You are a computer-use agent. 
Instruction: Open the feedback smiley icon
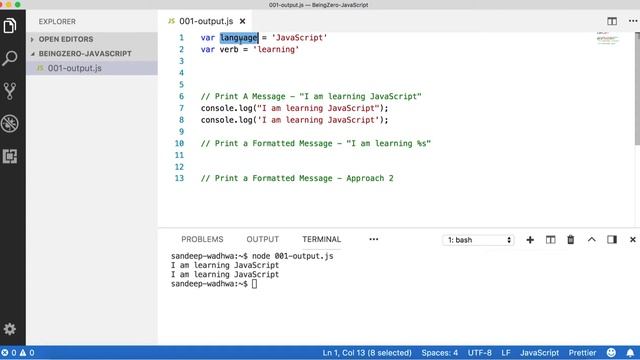click(611, 353)
